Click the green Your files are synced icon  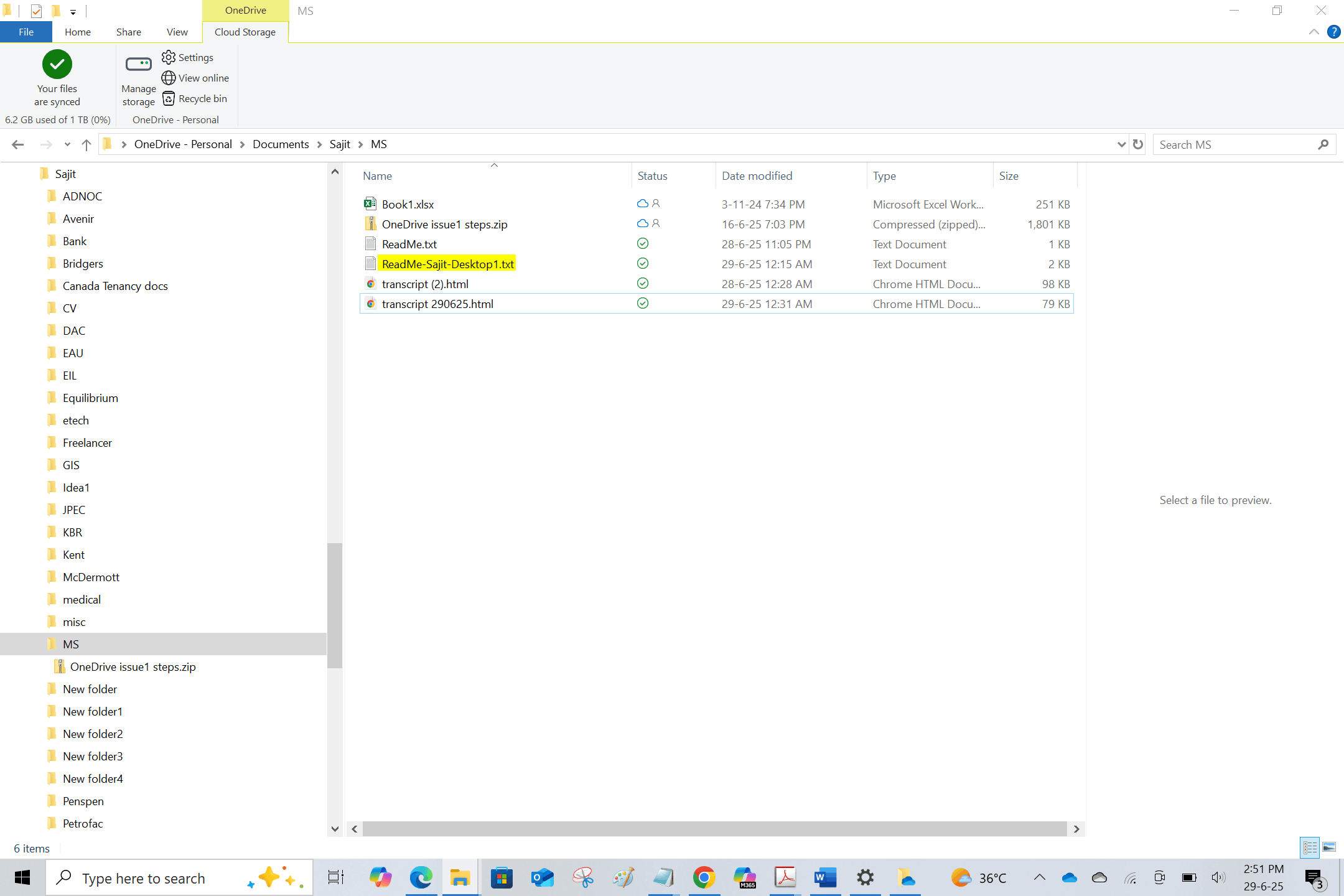coord(57,64)
